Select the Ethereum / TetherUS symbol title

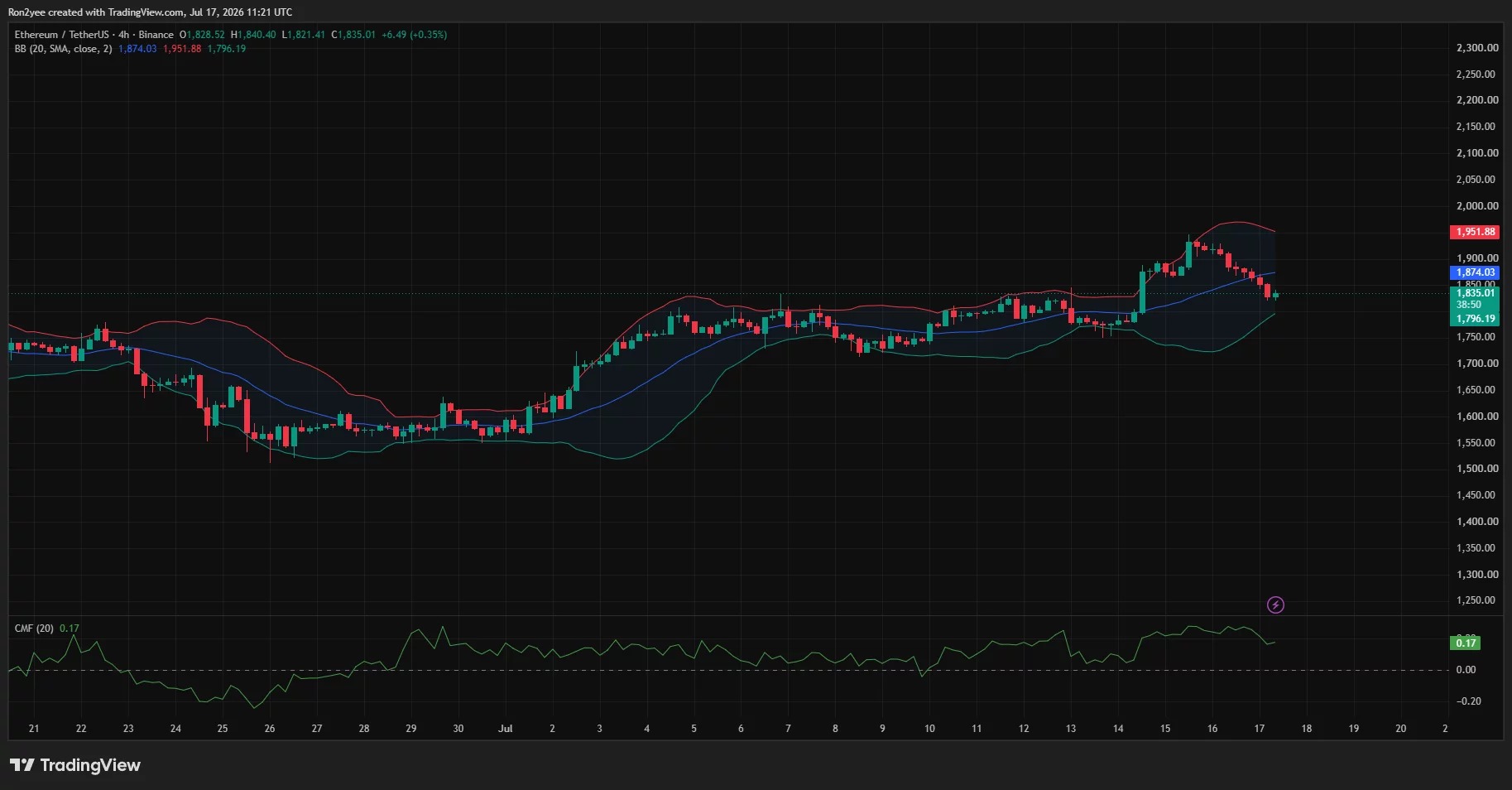click(x=61, y=35)
